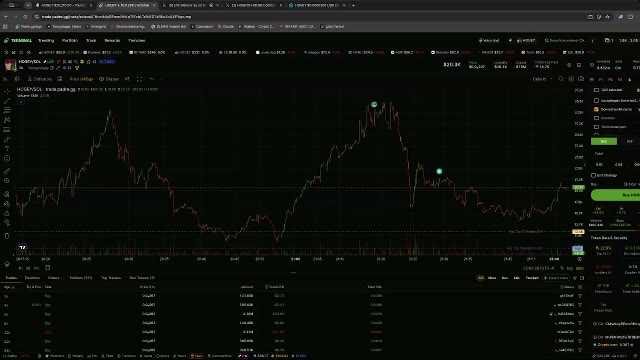Check the fourth wallet checkbox in right panel
Image resolution: width=640 pixels, height=360 pixels.
click(x=596, y=118)
